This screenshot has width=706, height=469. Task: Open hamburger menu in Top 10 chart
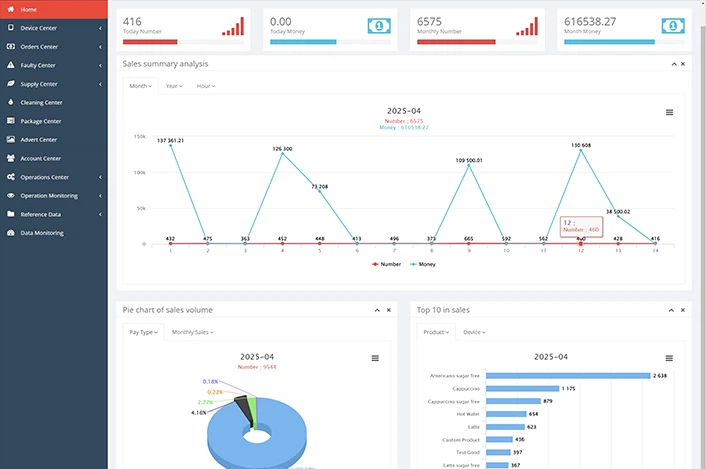click(x=669, y=358)
